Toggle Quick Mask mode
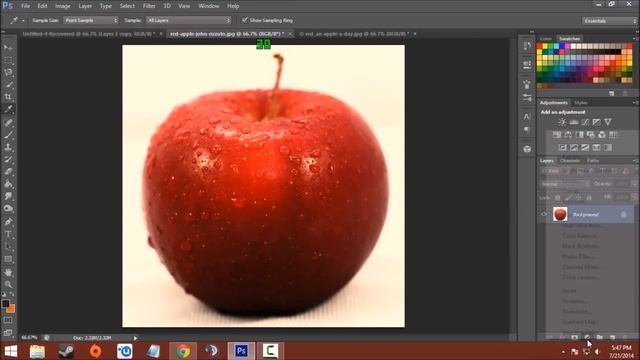This screenshot has width=640, height=360. 8,320
